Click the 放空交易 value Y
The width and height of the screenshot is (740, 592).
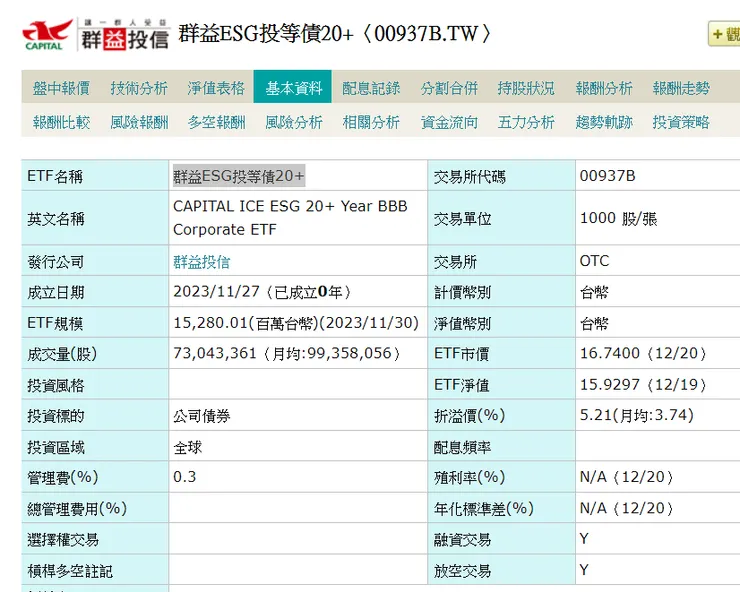coord(584,570)
